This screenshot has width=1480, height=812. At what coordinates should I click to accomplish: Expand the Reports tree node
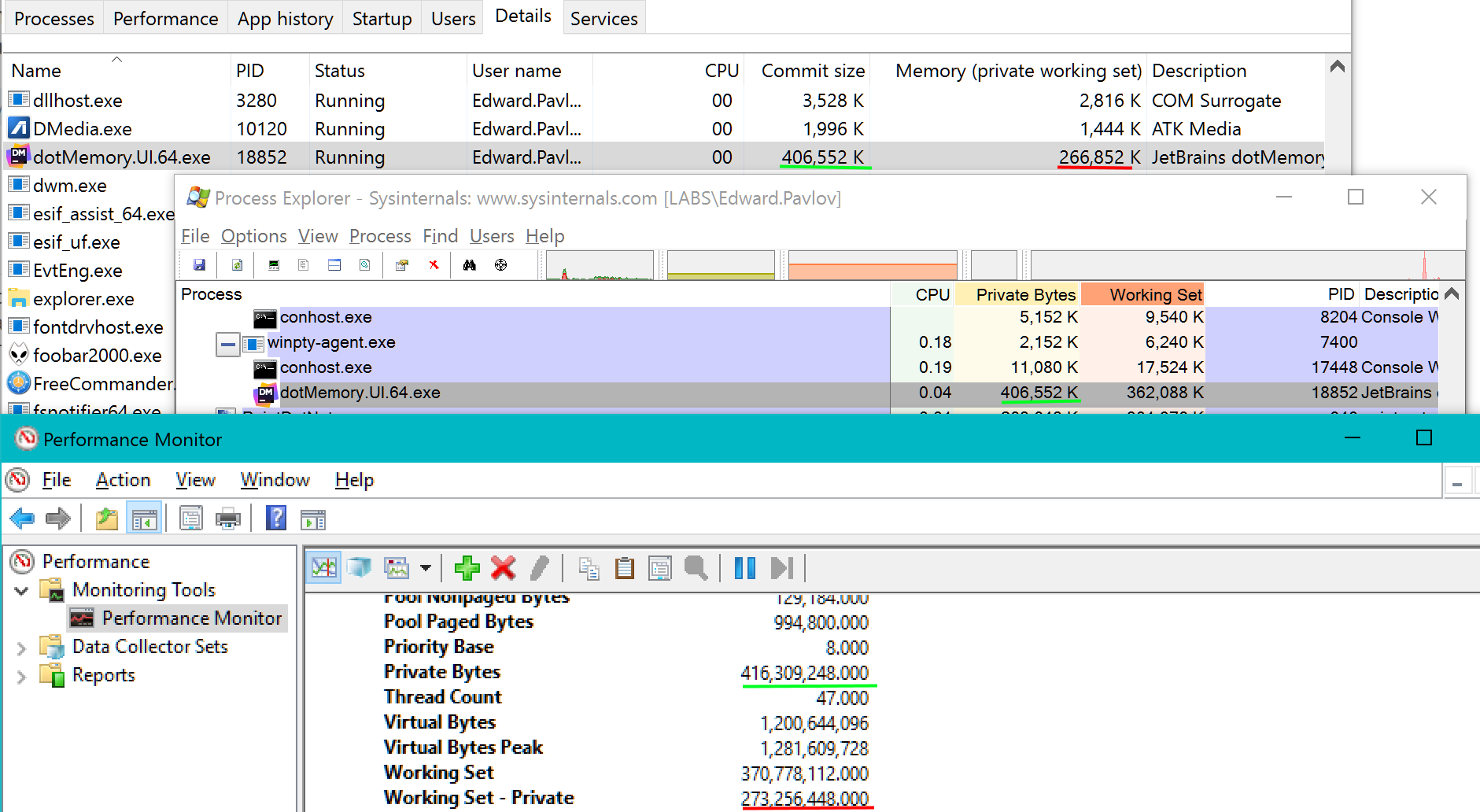click(22, 676)
